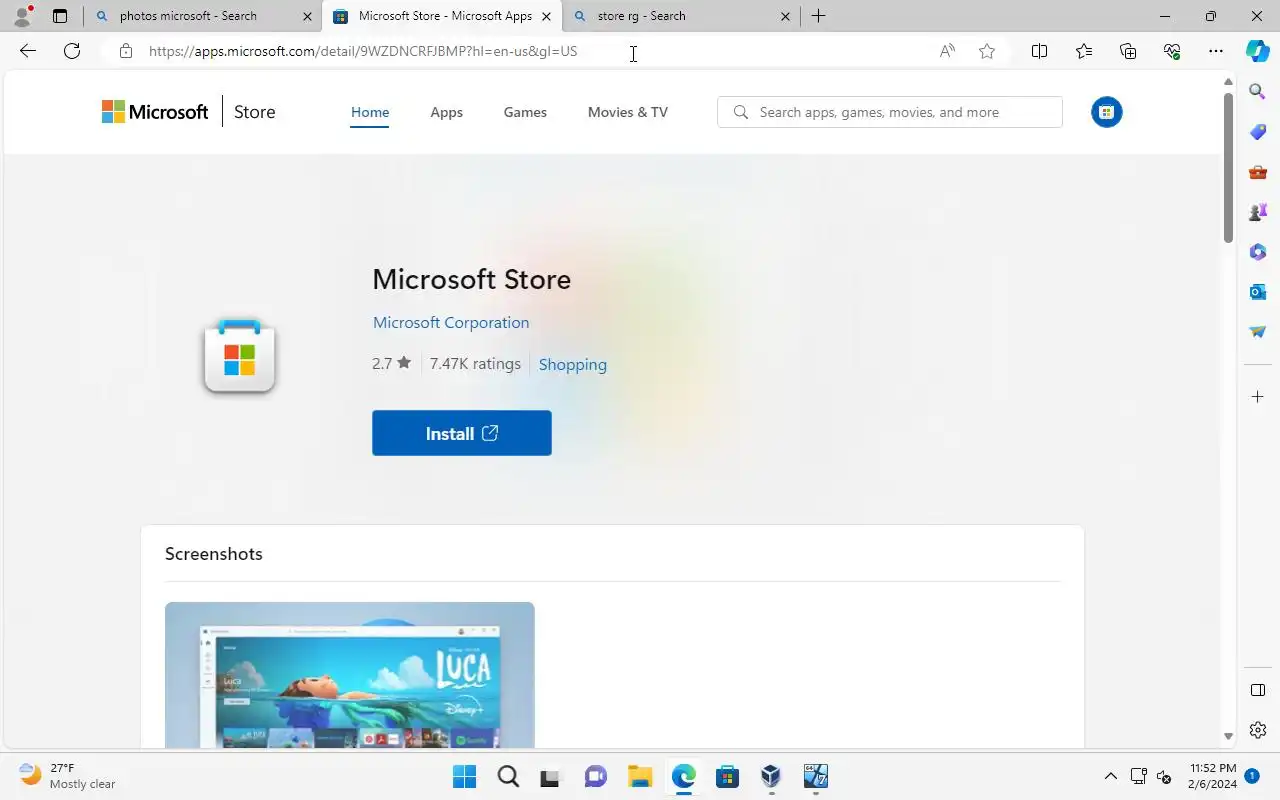Click the Store header link
The height and width of the screenshot is (800, 1280).
click(x=254, y=112)
